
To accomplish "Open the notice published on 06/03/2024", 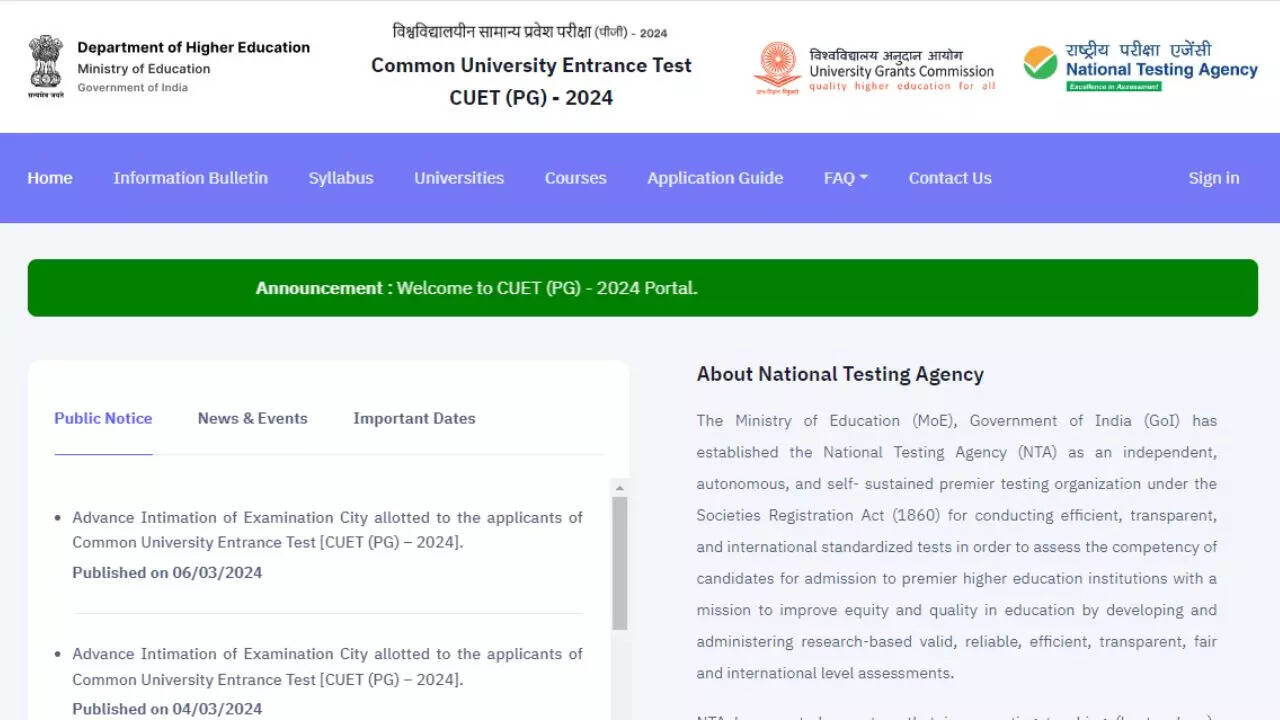I will [x=327, y=530].
